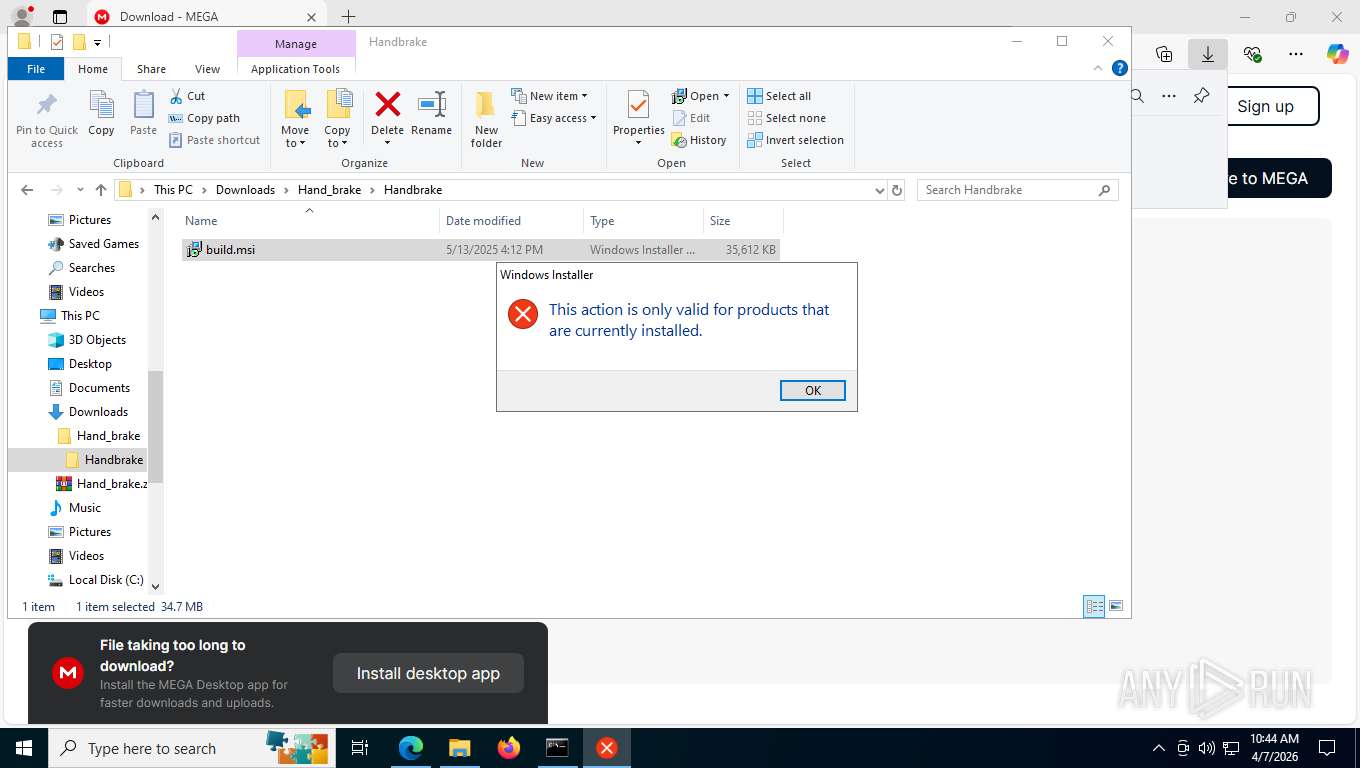
Task: Click Select all
Action: pyautogui.click(x=779, y=96)
